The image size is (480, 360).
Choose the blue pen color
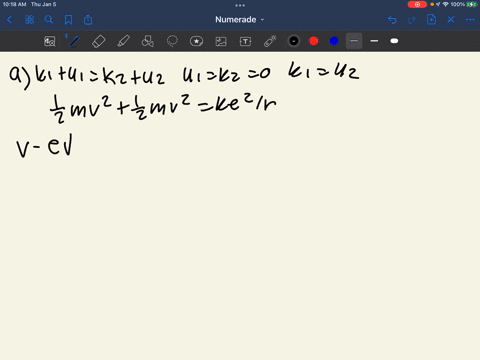pos(334,41)
